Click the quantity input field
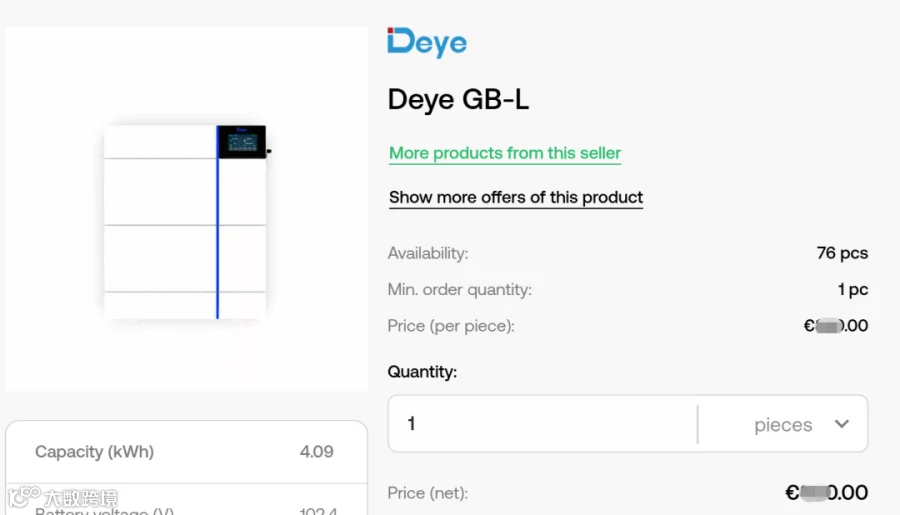900x515 pixels. [542, 424]
